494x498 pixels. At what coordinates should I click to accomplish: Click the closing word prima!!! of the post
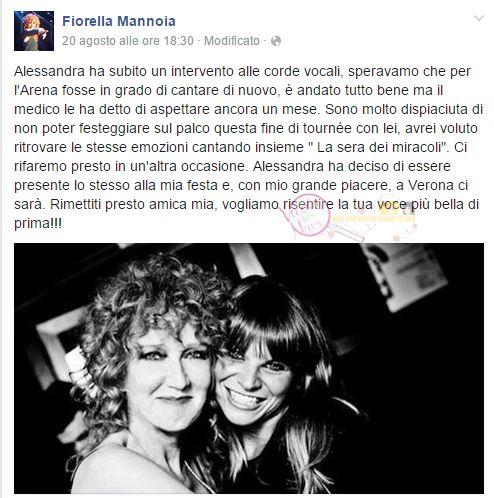tap(38, 223)
